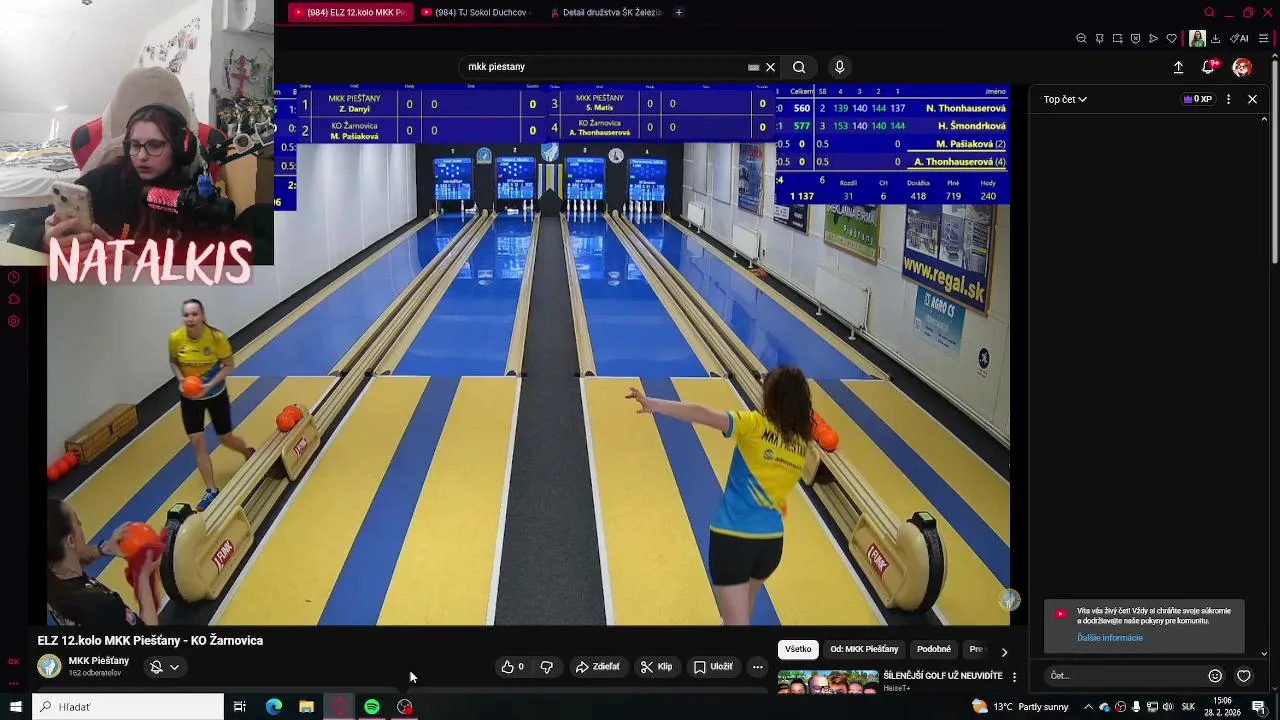Click the Uložiť save button
The image size is (1280, 720).
(713, 667)
